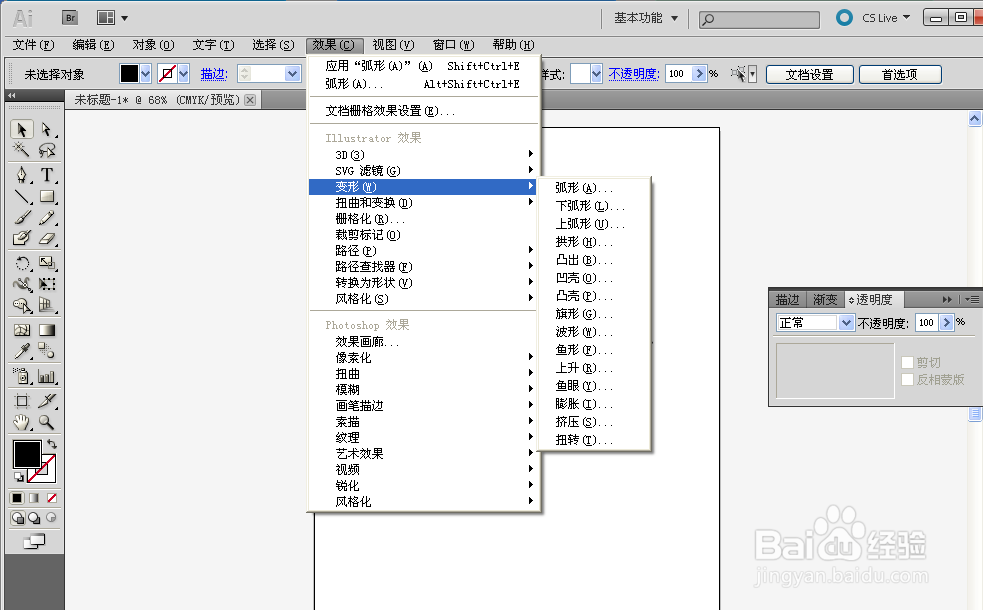Switch to the 渐变 panel tab
983x610 pixels.
[x=825, y=299]
